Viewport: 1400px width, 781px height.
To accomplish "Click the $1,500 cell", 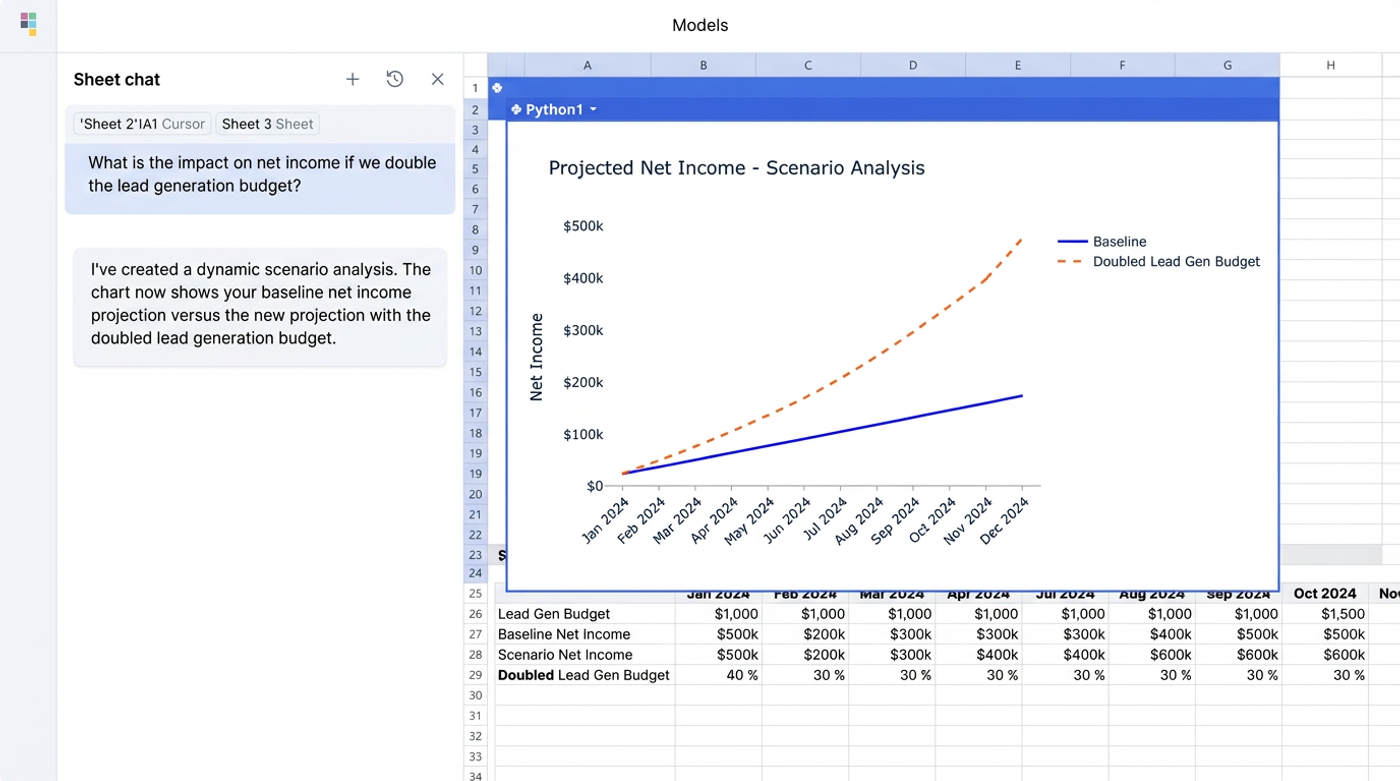I will [x=1343, y=614].
